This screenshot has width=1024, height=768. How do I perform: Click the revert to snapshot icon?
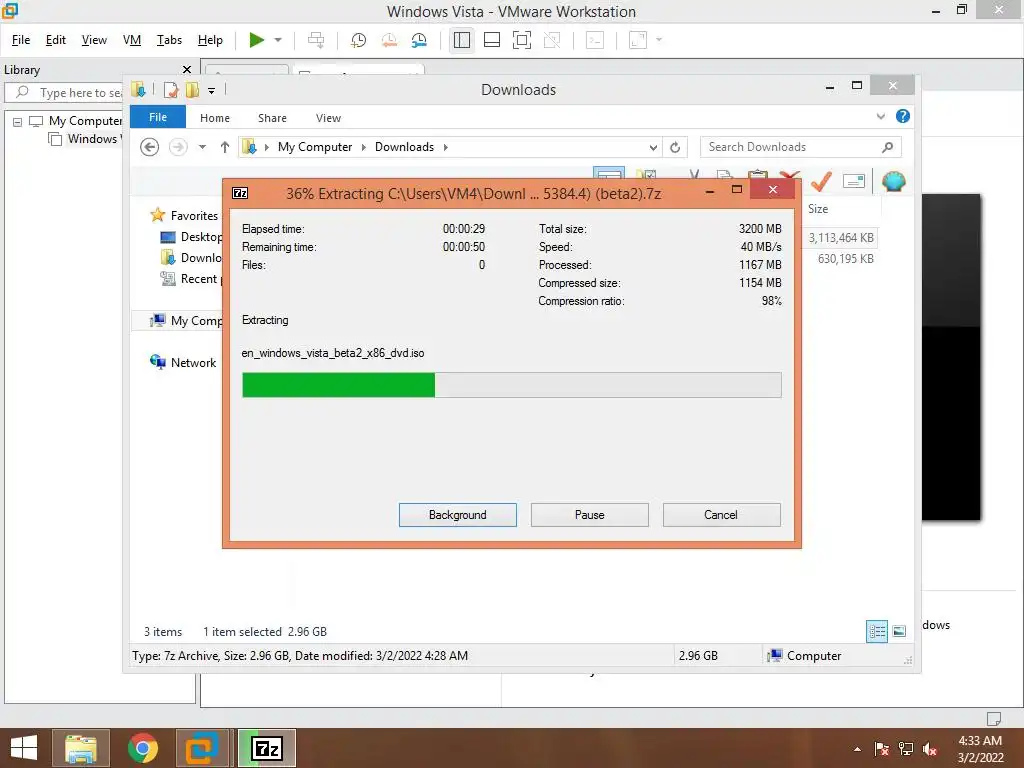(x=389, y=40)
